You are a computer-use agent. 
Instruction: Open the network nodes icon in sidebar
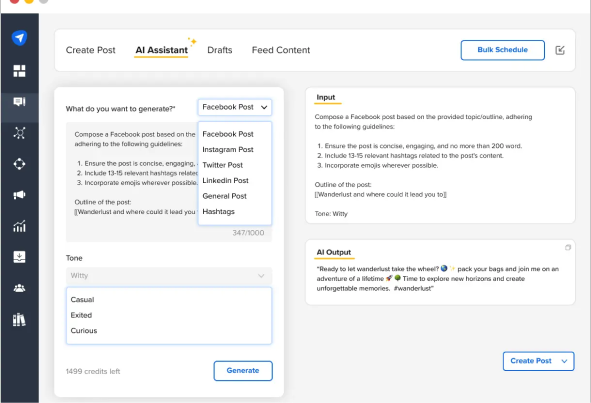pyautogui.click(x=20, y=133)
